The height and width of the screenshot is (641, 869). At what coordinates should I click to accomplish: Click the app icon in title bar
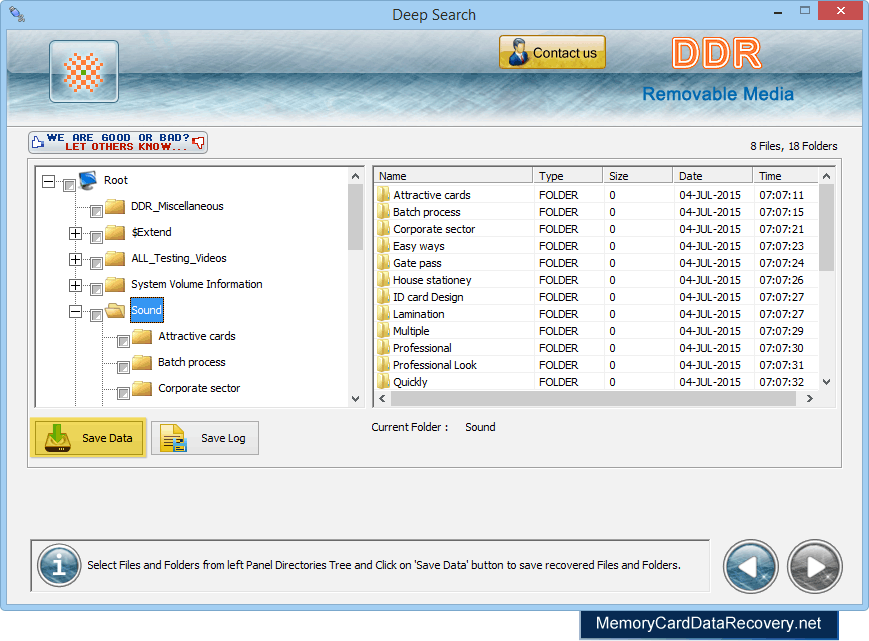(17, 14)
